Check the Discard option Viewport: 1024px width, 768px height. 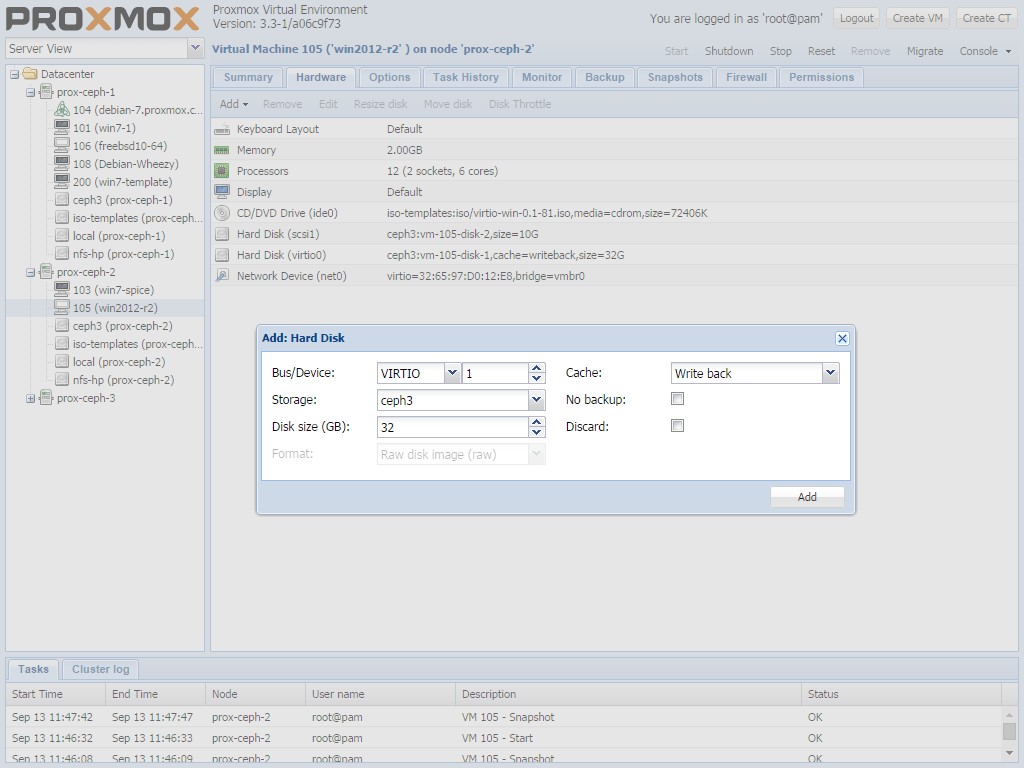tap(678, 425)
